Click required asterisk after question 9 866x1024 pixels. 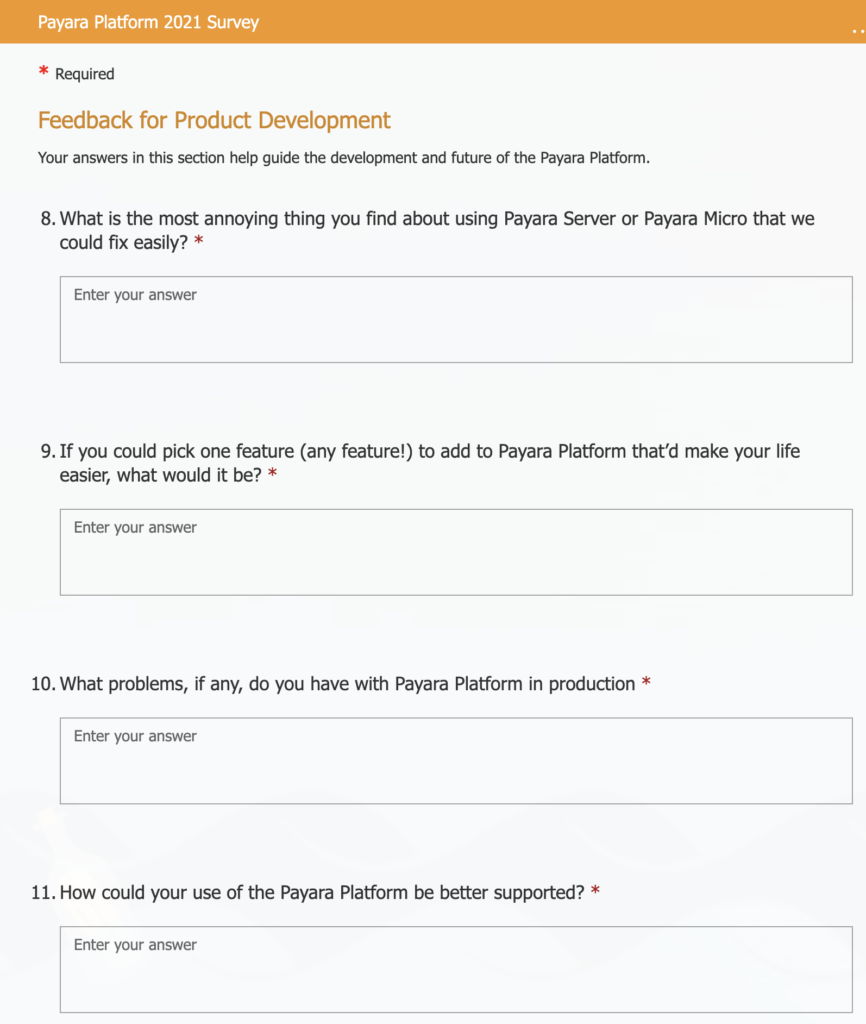click(x=273, y=473)
